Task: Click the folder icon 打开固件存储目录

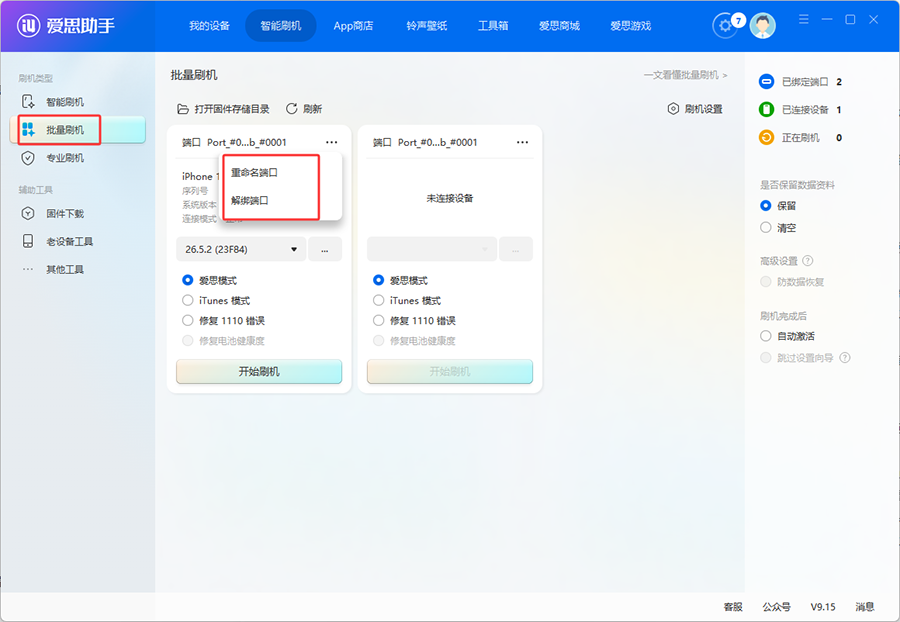Action: pos(183,109)
